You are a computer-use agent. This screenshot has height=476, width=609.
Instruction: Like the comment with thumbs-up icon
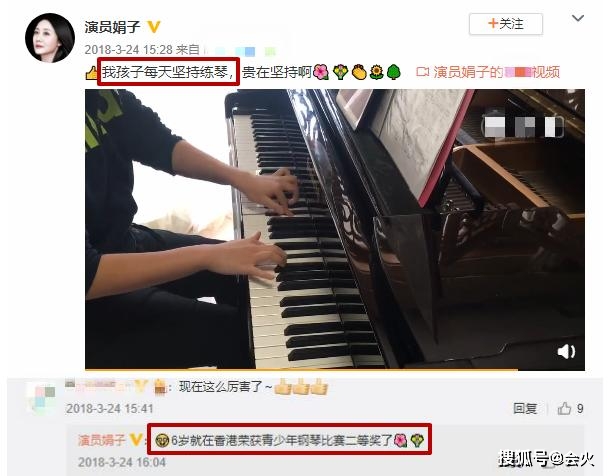point(564,408)
